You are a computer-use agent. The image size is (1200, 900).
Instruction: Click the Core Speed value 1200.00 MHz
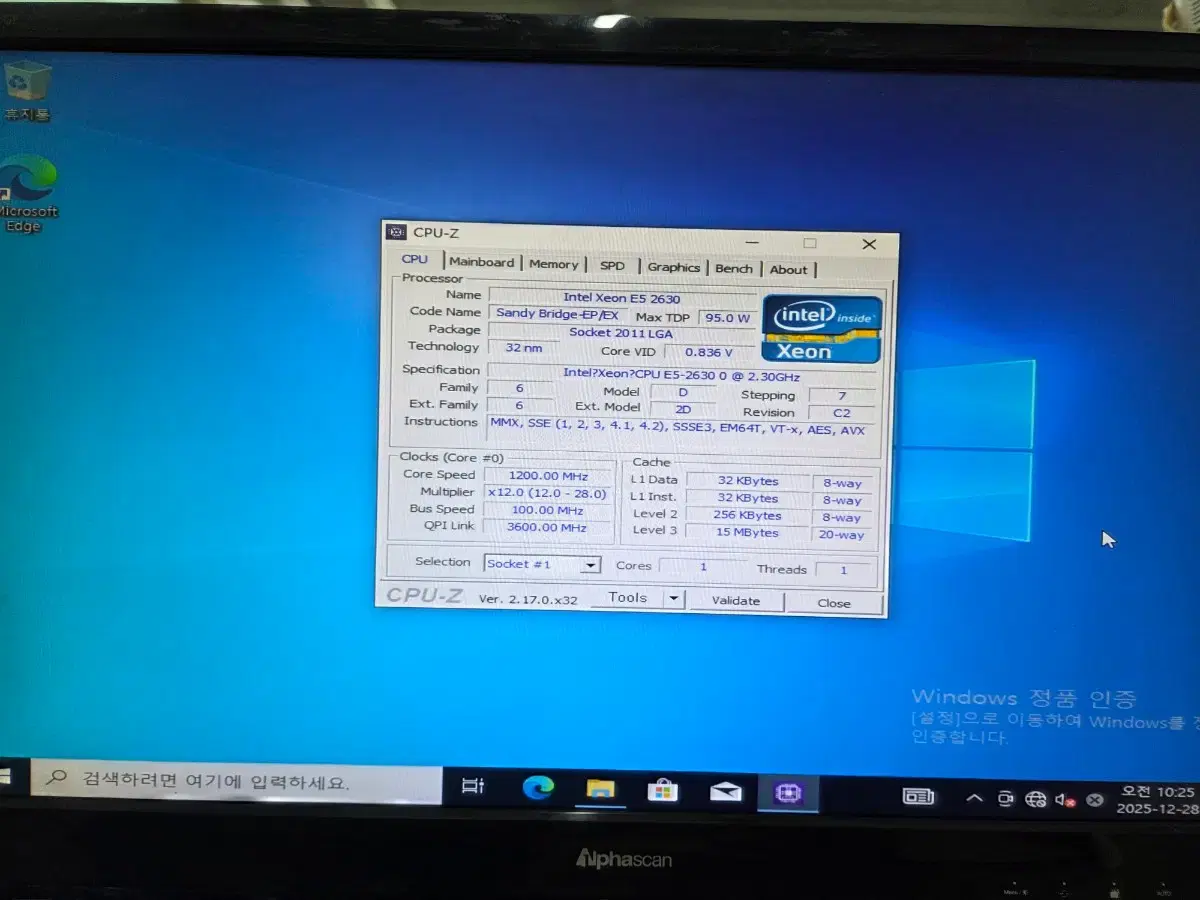(x=548, y=476)
